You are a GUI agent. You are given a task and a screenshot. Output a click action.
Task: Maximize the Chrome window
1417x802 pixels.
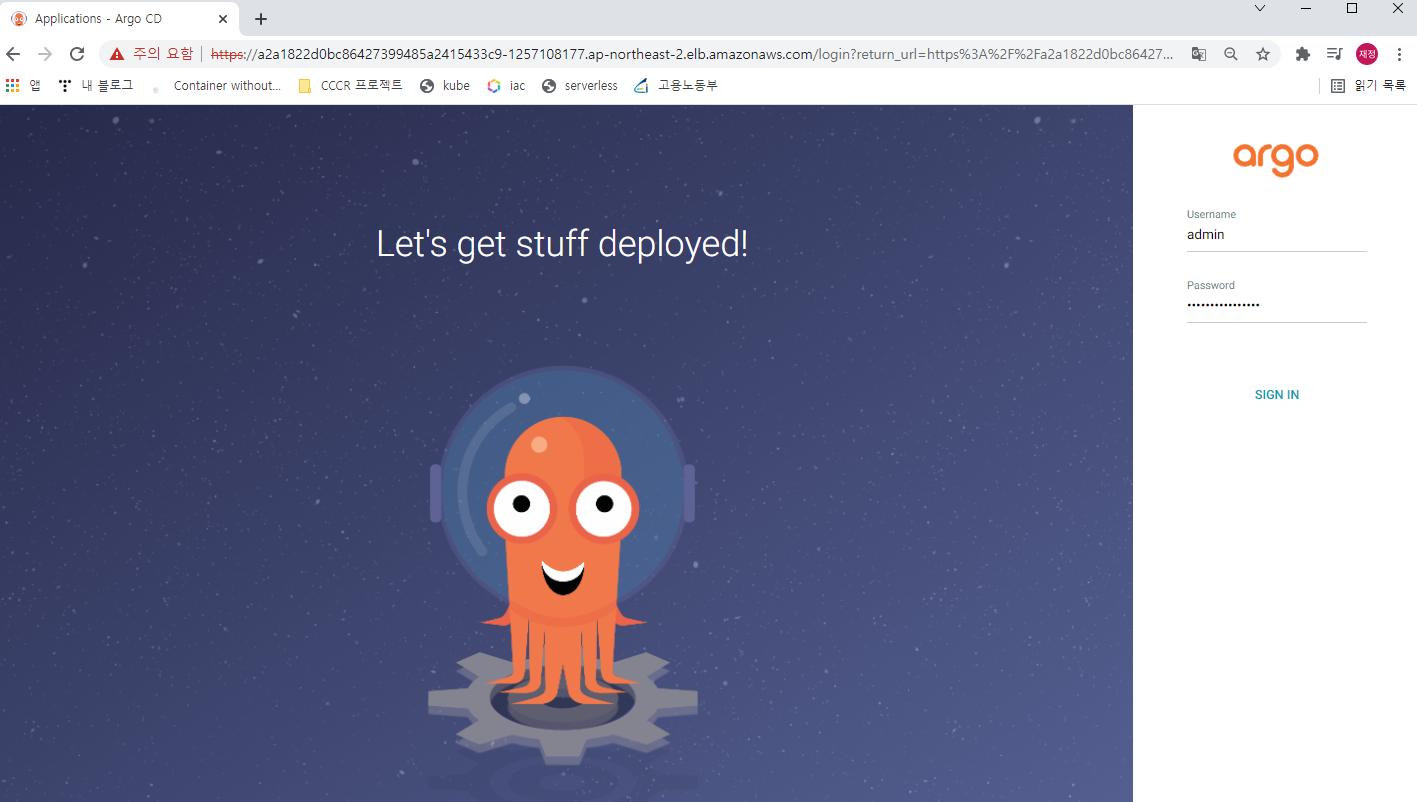[1352, 8]
